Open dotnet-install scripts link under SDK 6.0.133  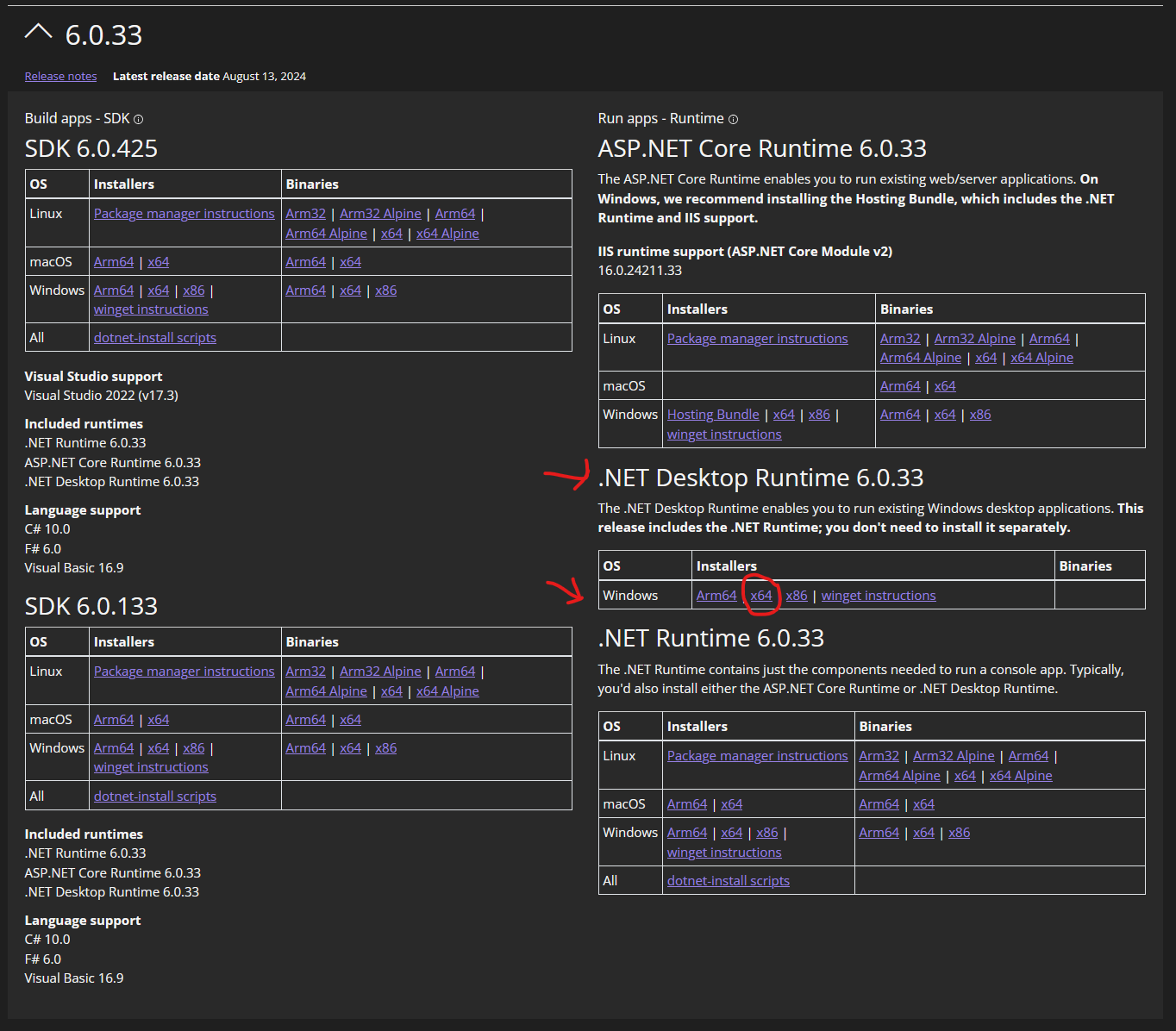point(155,797)
